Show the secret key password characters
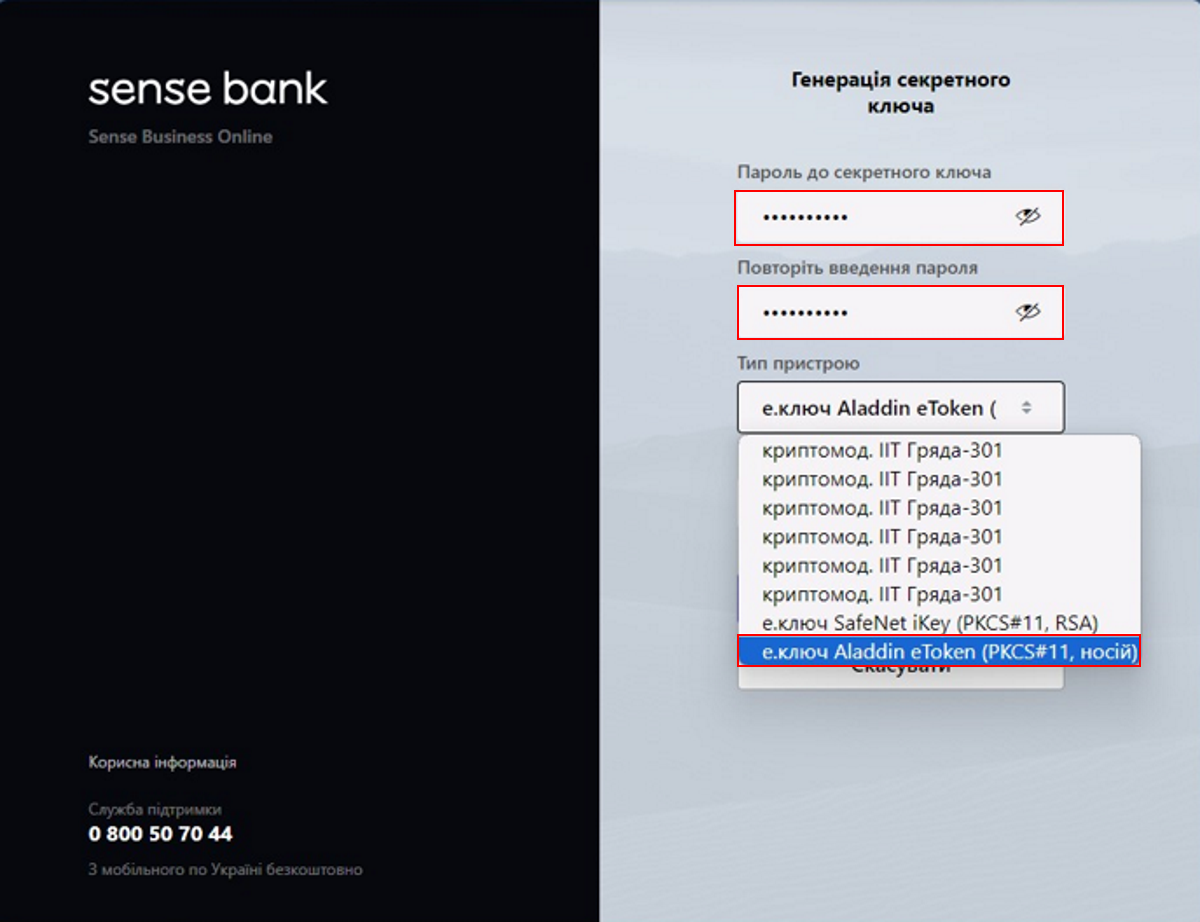This screenshot has width=1200, height=922. (1028, 217)
